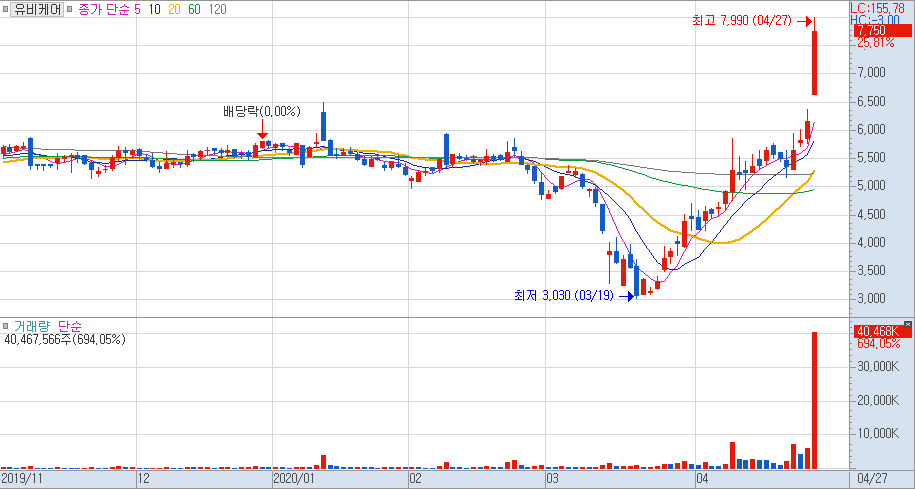Select the 종가 단순 moving average label
This screenshot has height=489, width=915.
[x=103, y=9]
